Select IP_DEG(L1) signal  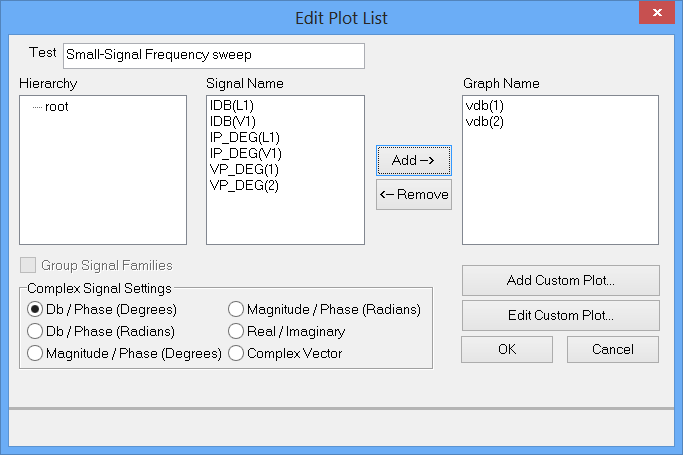pyautogui.click(x=245, y=137)
